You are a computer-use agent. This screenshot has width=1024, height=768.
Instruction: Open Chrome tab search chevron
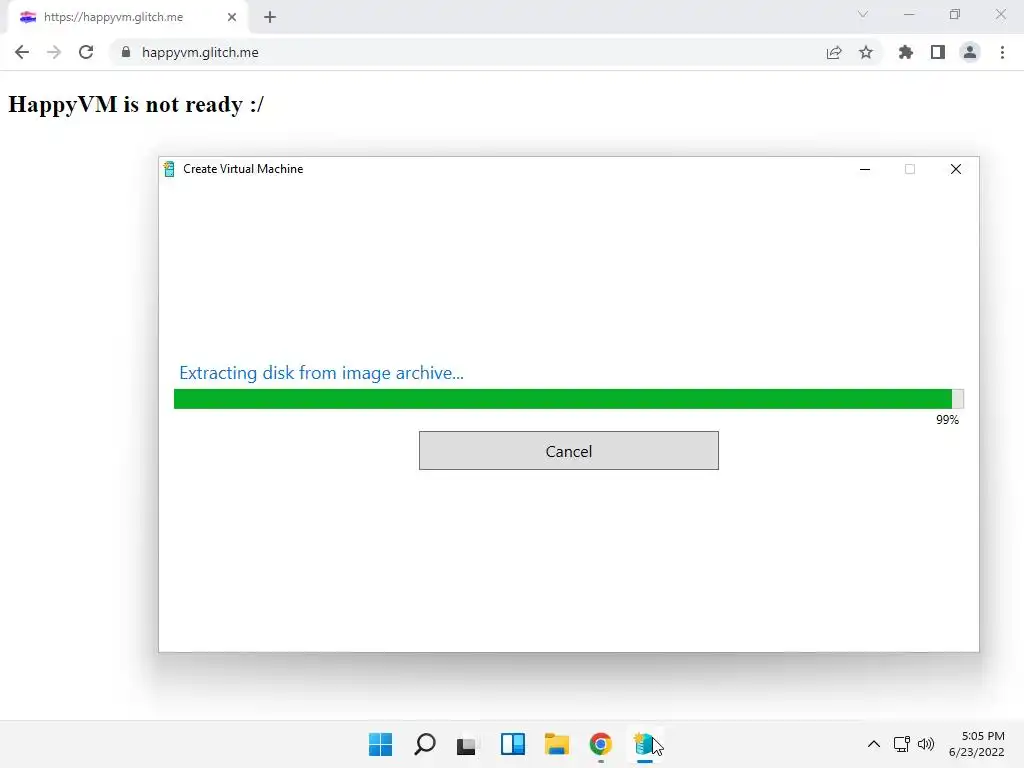pyautogui.click(x=863, y=14)
